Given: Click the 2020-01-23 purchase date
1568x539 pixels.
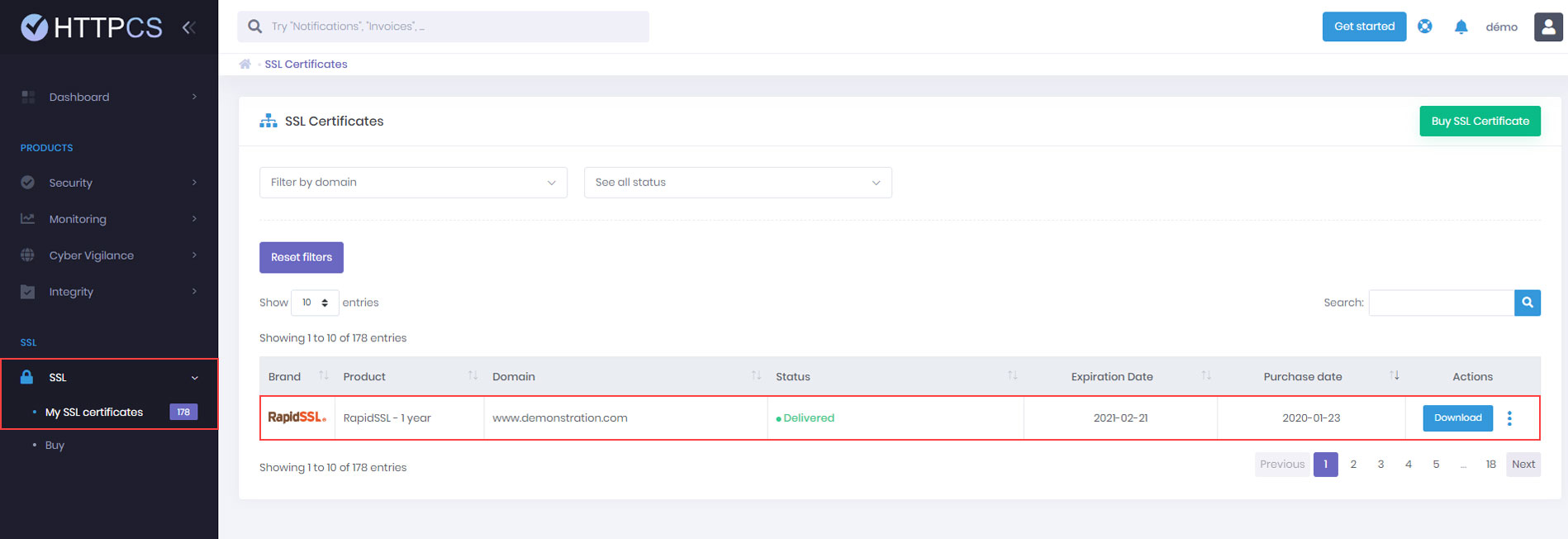Looking at the screenshot, I should click(x=1311, y=417).
